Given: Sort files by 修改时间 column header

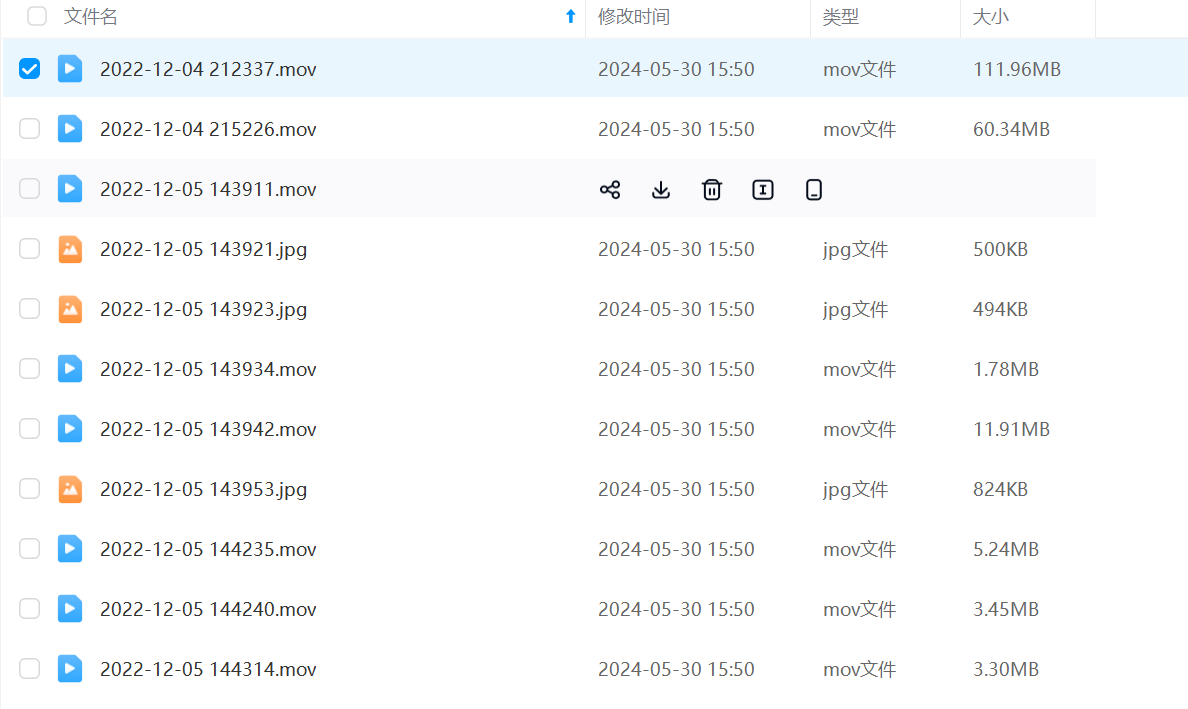Looking at the screenshot, I should point(634,17).
